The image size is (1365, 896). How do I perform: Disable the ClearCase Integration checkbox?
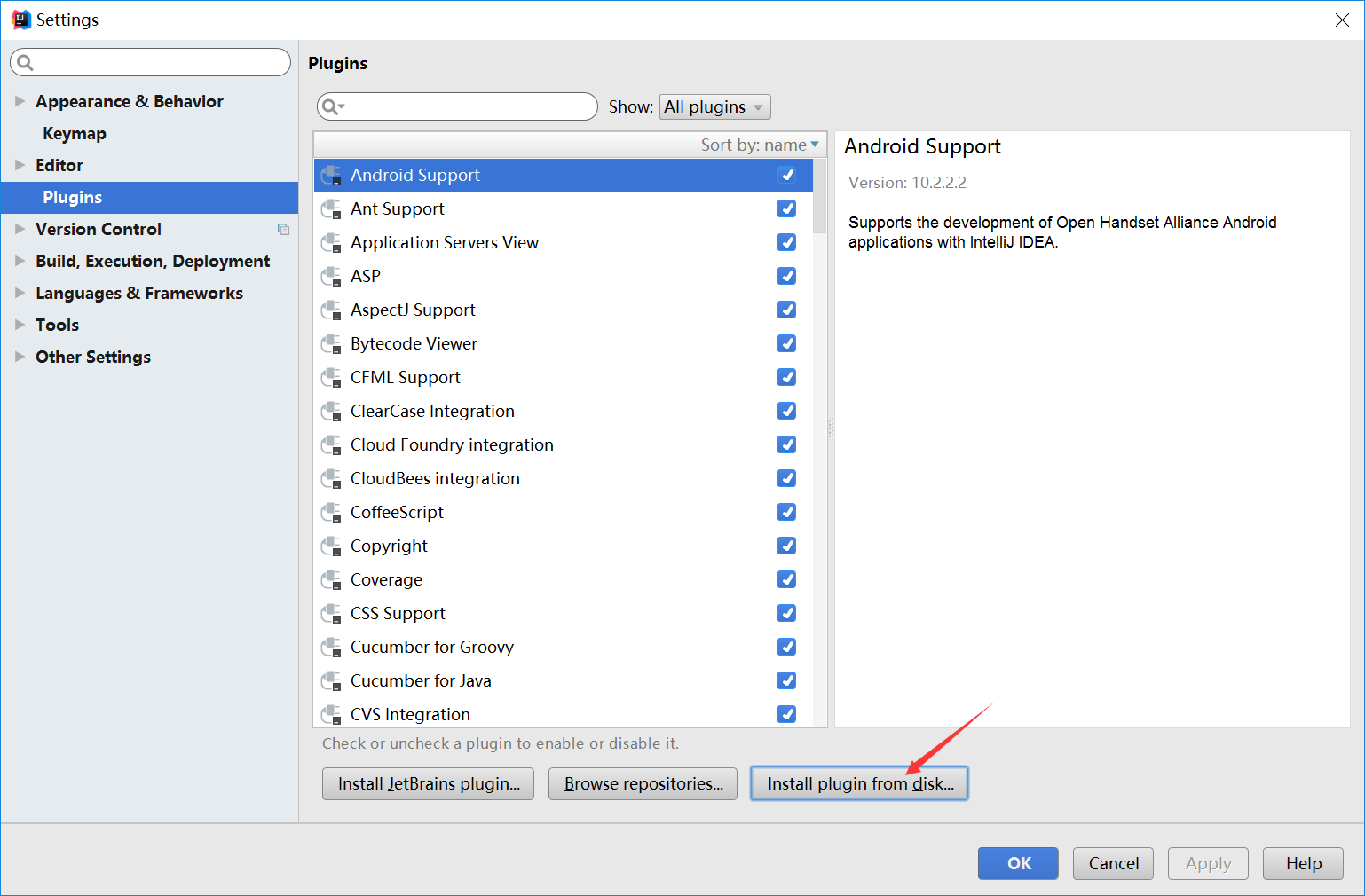[786, 411]
